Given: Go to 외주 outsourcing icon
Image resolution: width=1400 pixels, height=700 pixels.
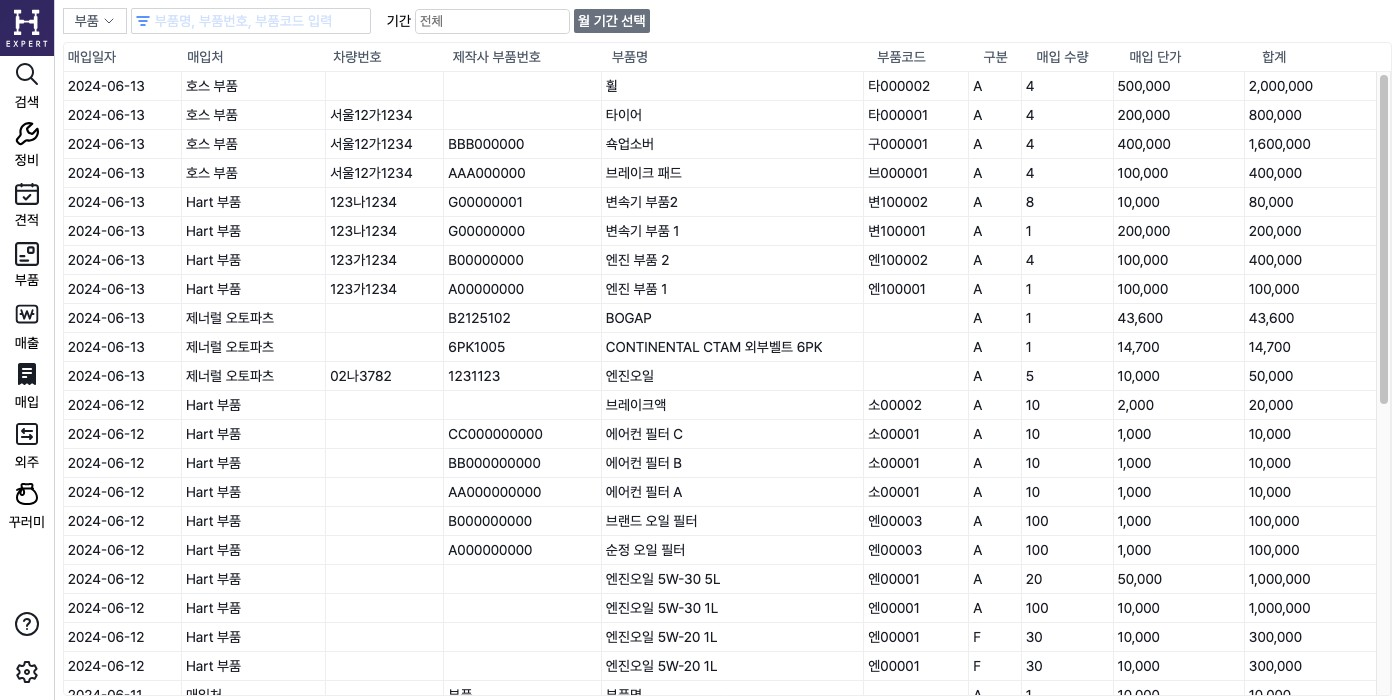Looking at the screenshot, I should (x=27, y=445).
